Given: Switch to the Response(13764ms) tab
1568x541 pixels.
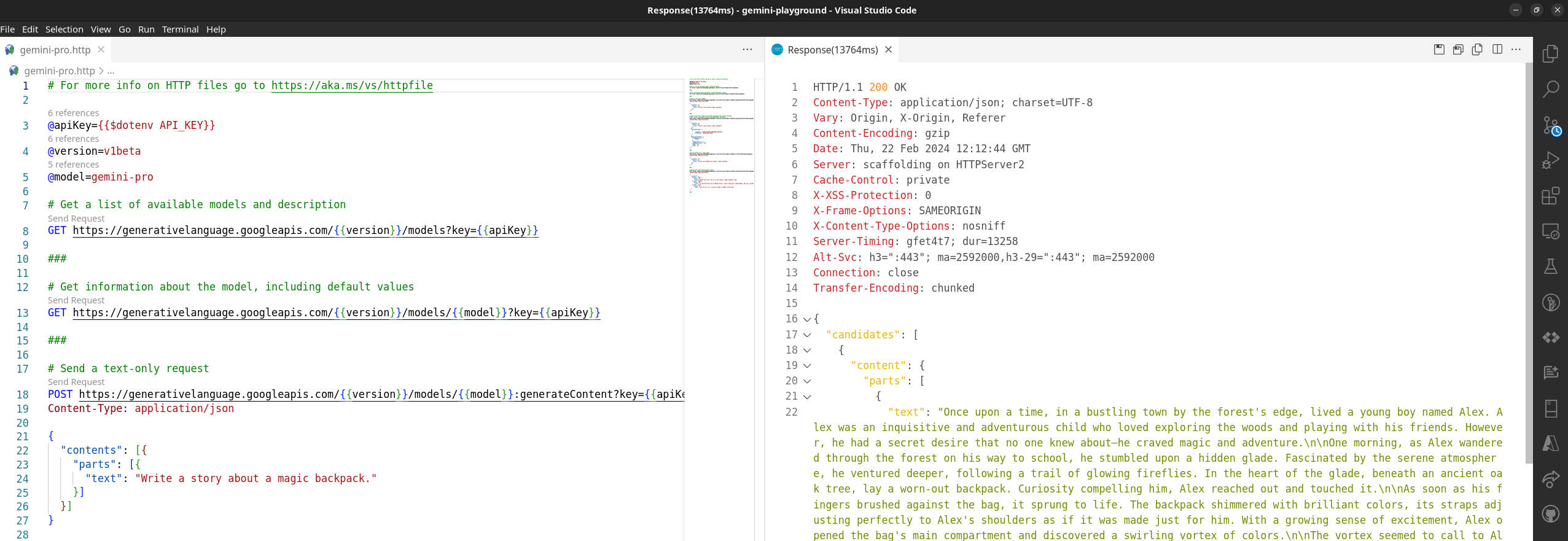Looking at the screenshot, I should click(832, 50).
